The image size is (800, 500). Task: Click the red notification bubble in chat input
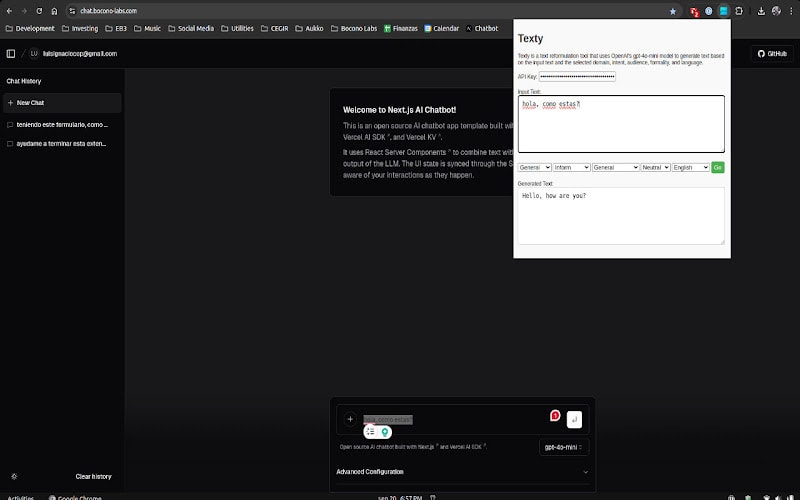coord(555,416)
